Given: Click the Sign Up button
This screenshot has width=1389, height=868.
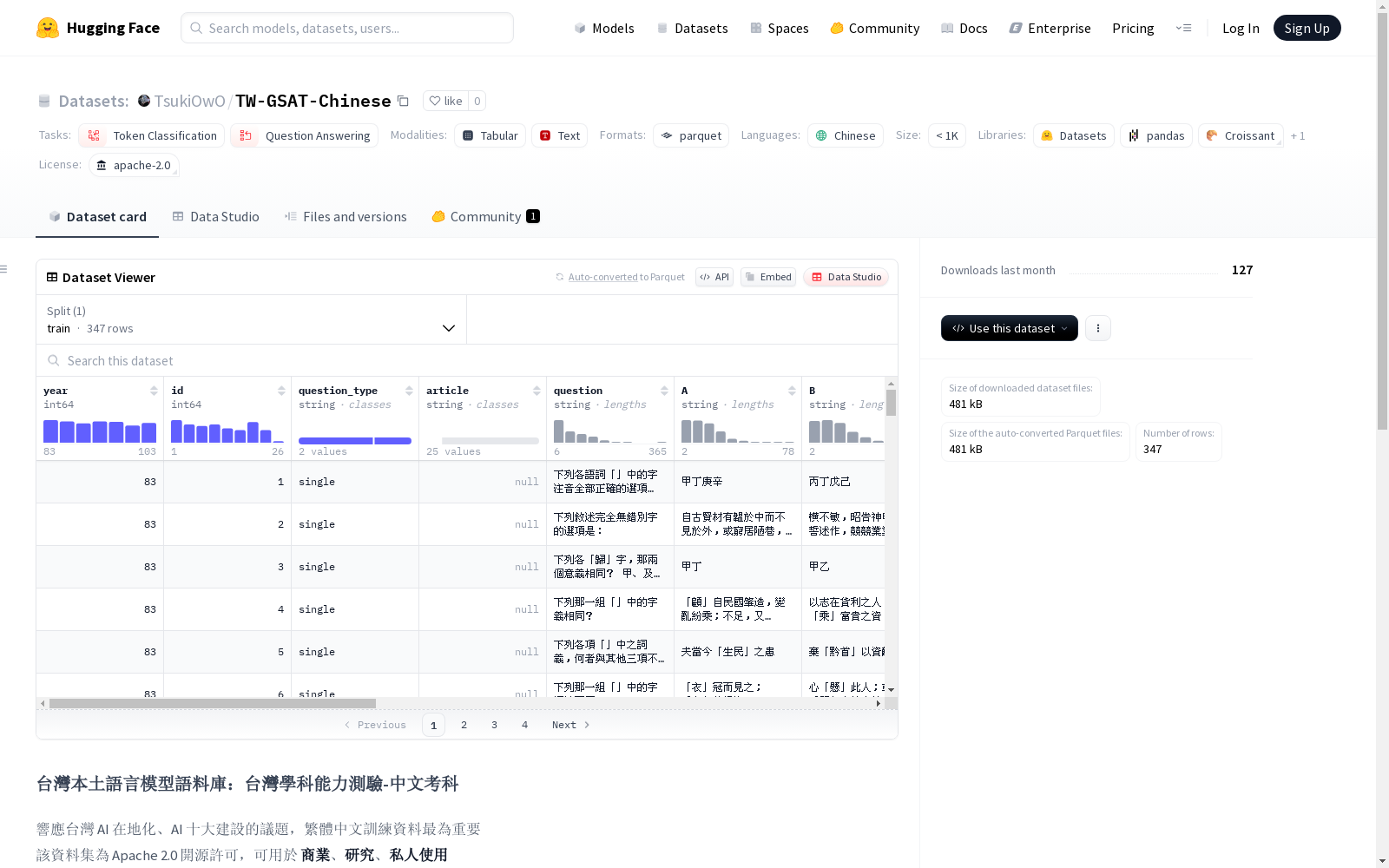Looking at the screenshot, I should [1307, 28].
